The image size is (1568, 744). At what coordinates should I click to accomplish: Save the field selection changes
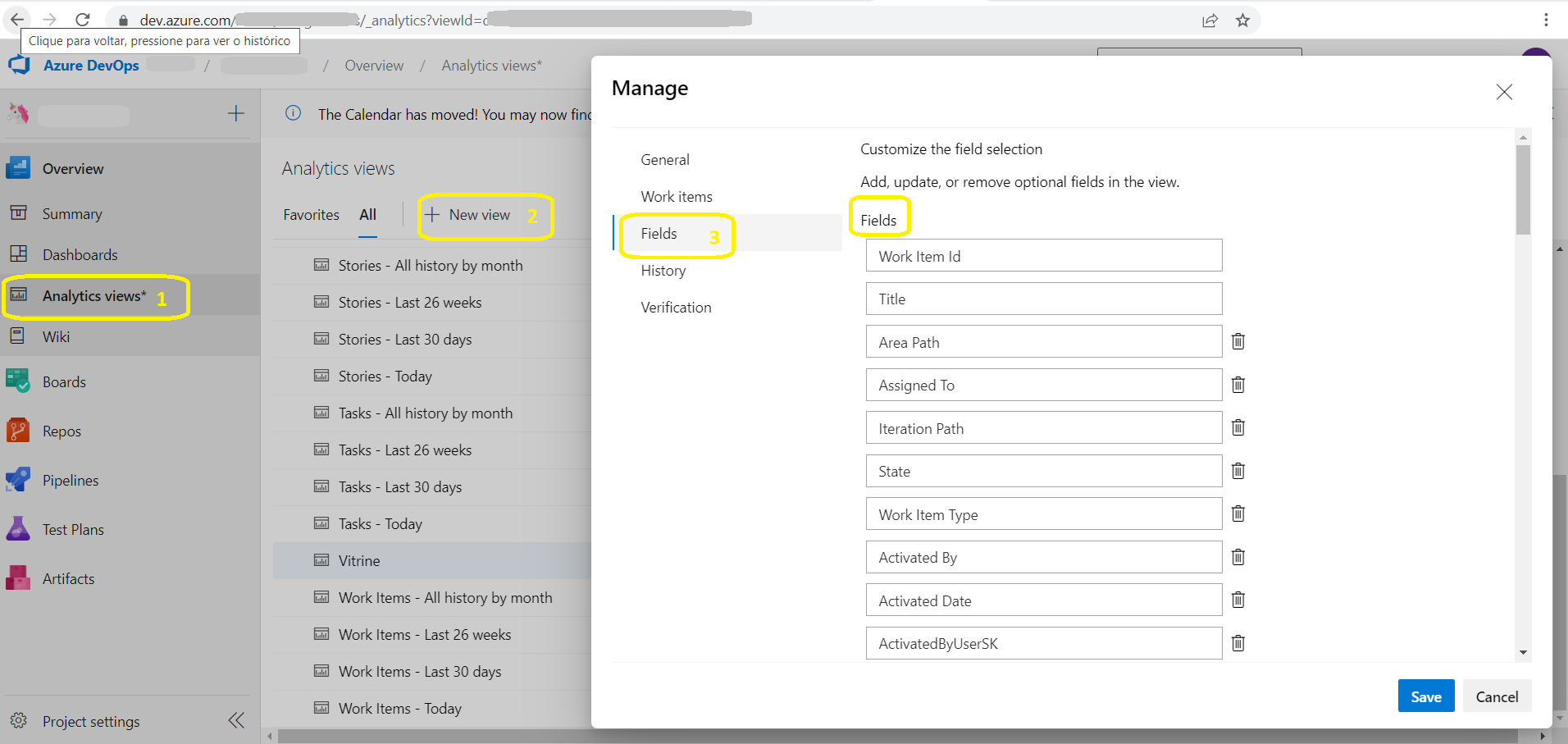(1425, 696)
